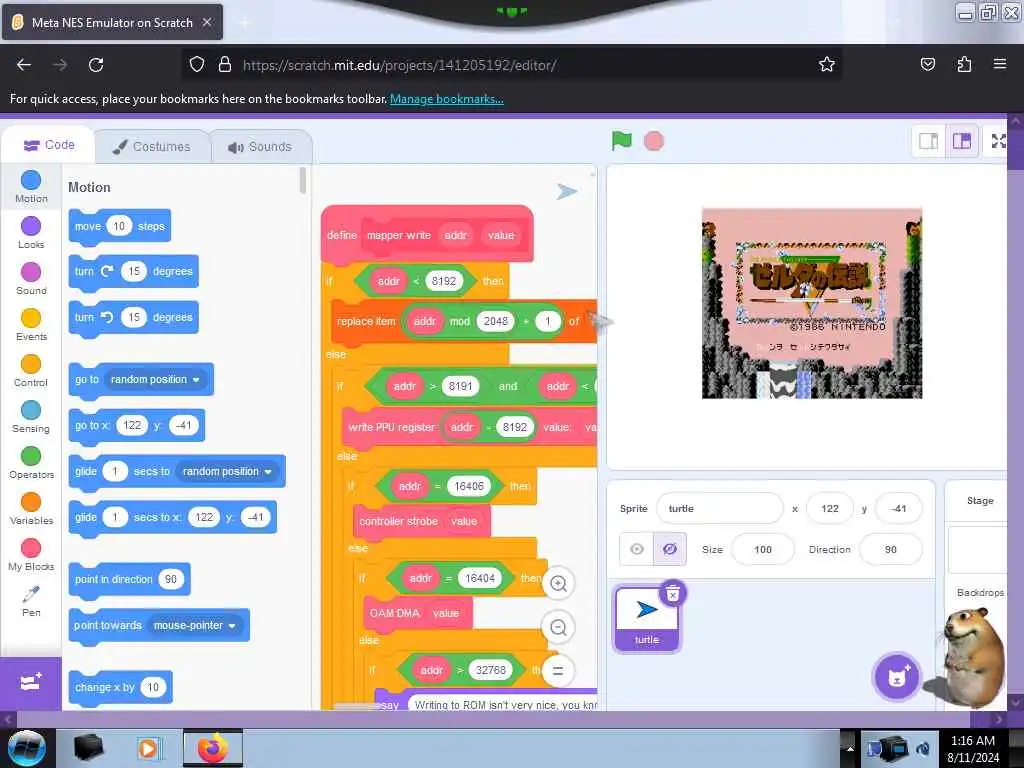Select the My Blocks category
This screenshot has width=1024, height=768.
tap(31, 555)
